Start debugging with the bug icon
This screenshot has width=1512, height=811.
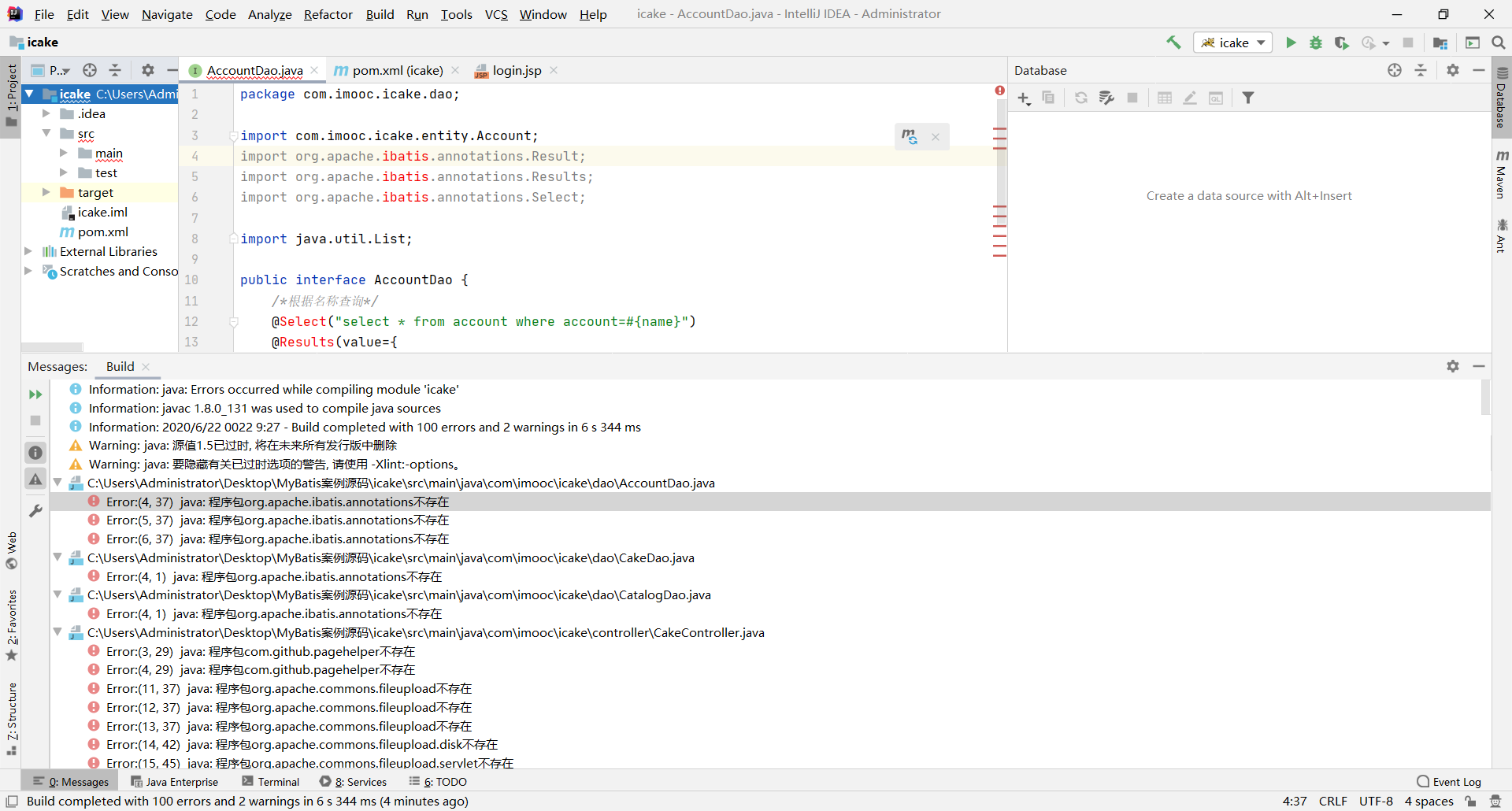tap(1316, 43)
